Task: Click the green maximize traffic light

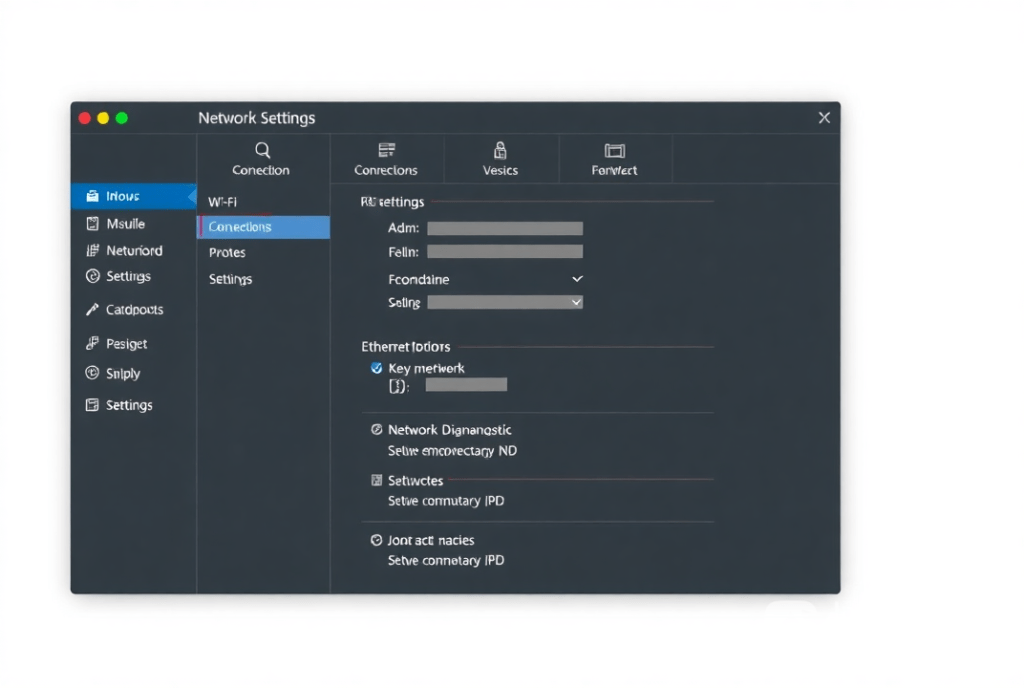Action: point(121,118)
